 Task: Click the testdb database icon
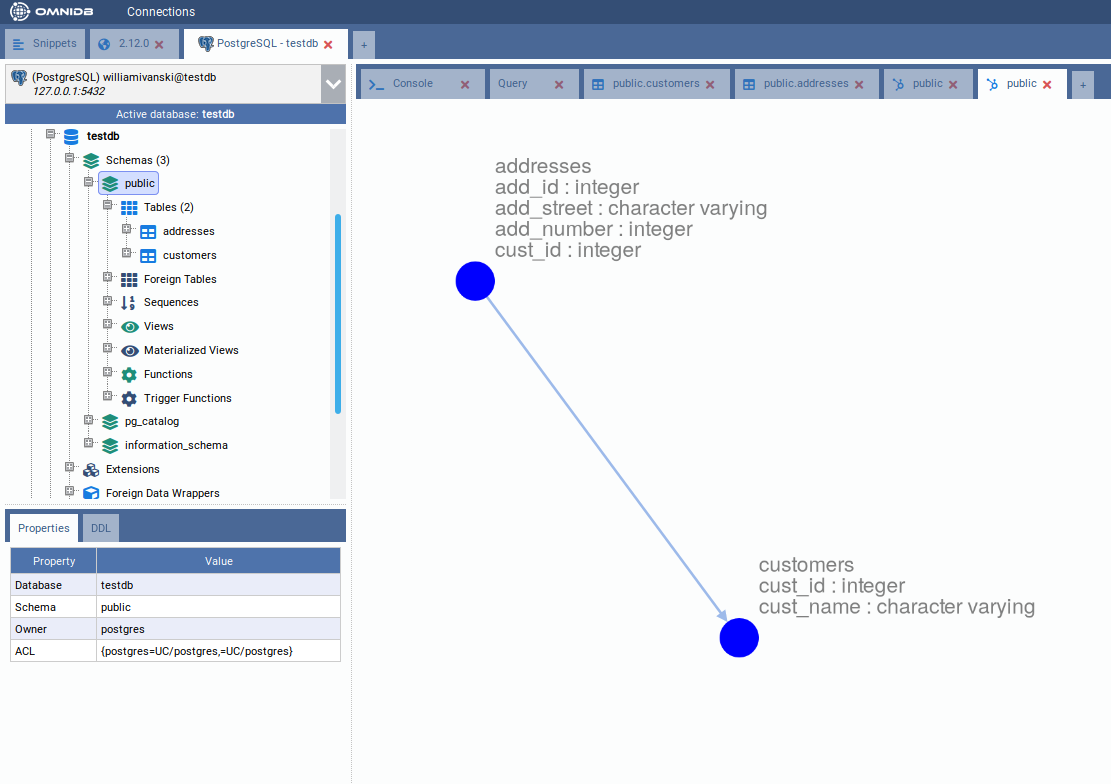[71, 137]
